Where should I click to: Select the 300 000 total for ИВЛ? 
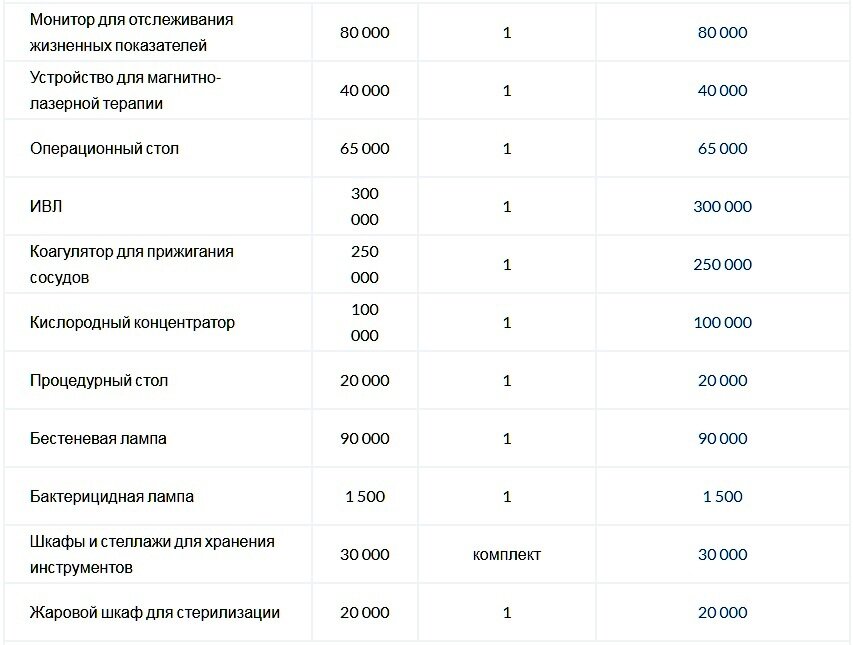coord(722,207)
